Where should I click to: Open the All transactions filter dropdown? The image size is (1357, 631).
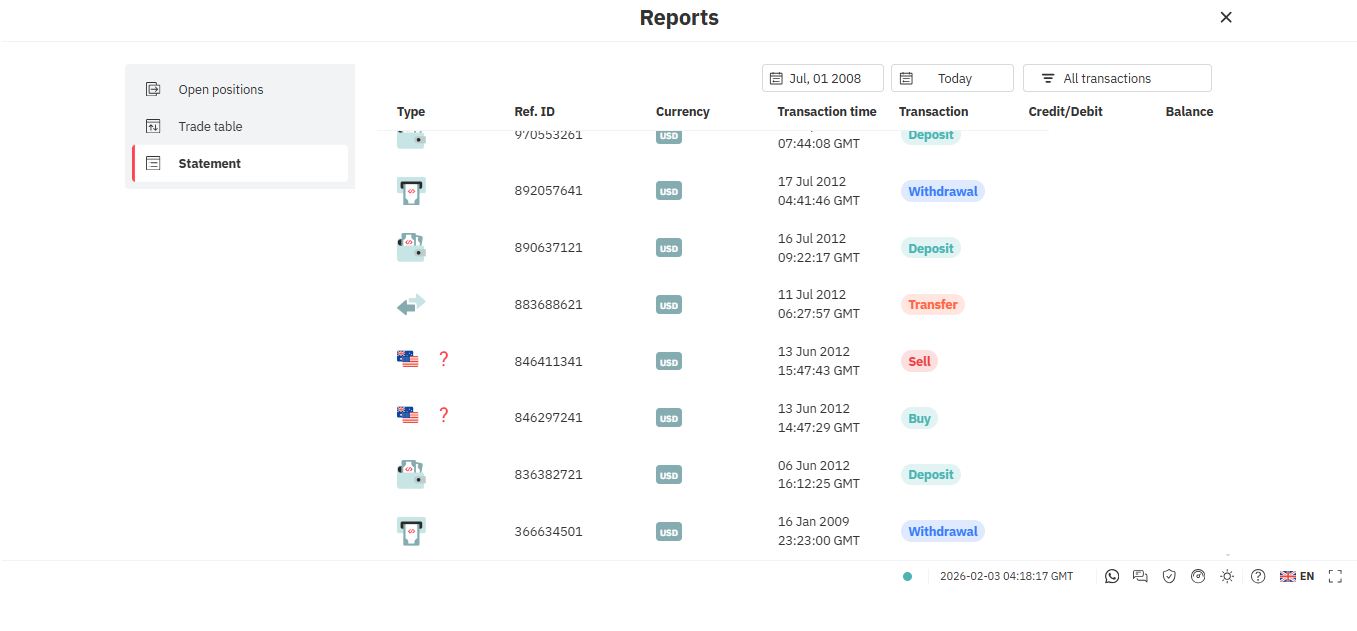[1117, 77]
